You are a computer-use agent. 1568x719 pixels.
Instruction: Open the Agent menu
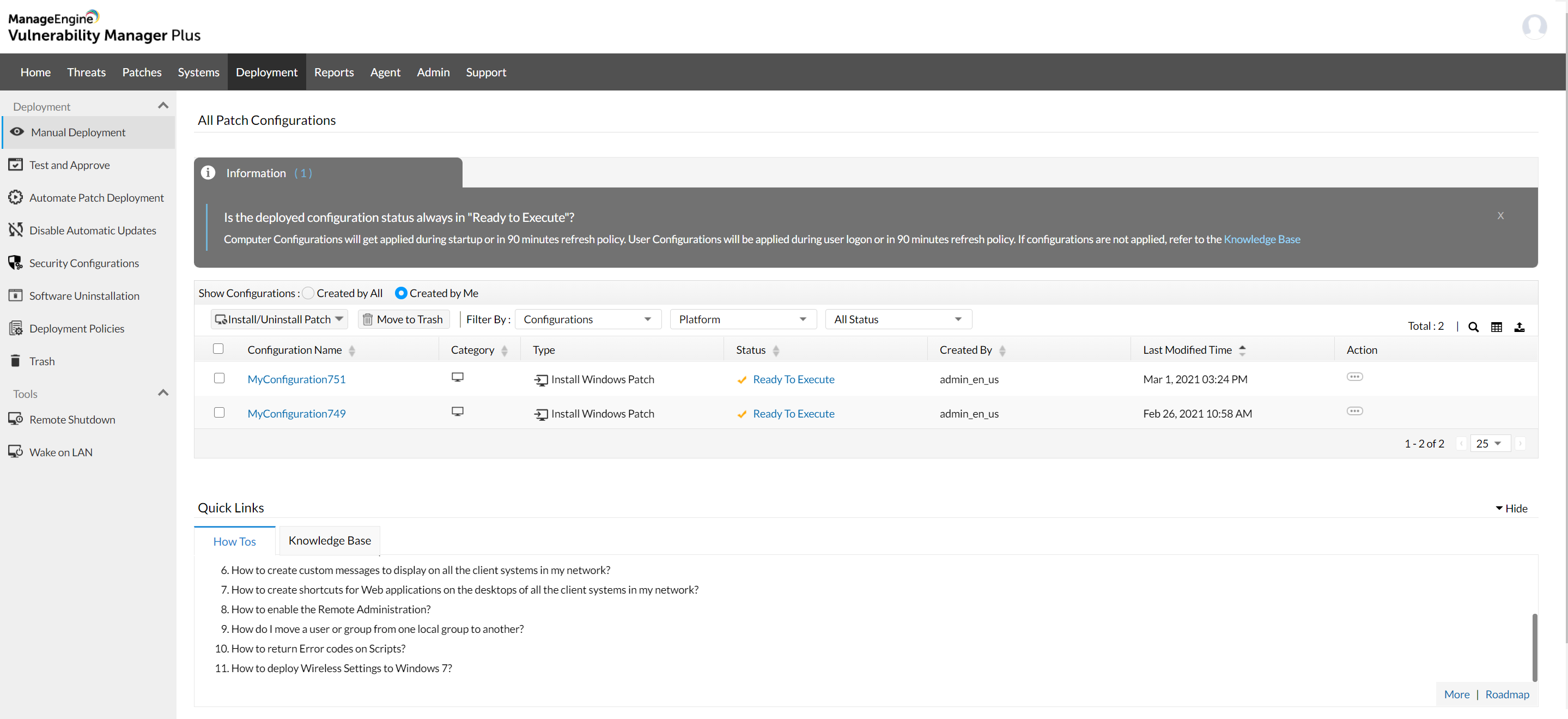[385, 72]
